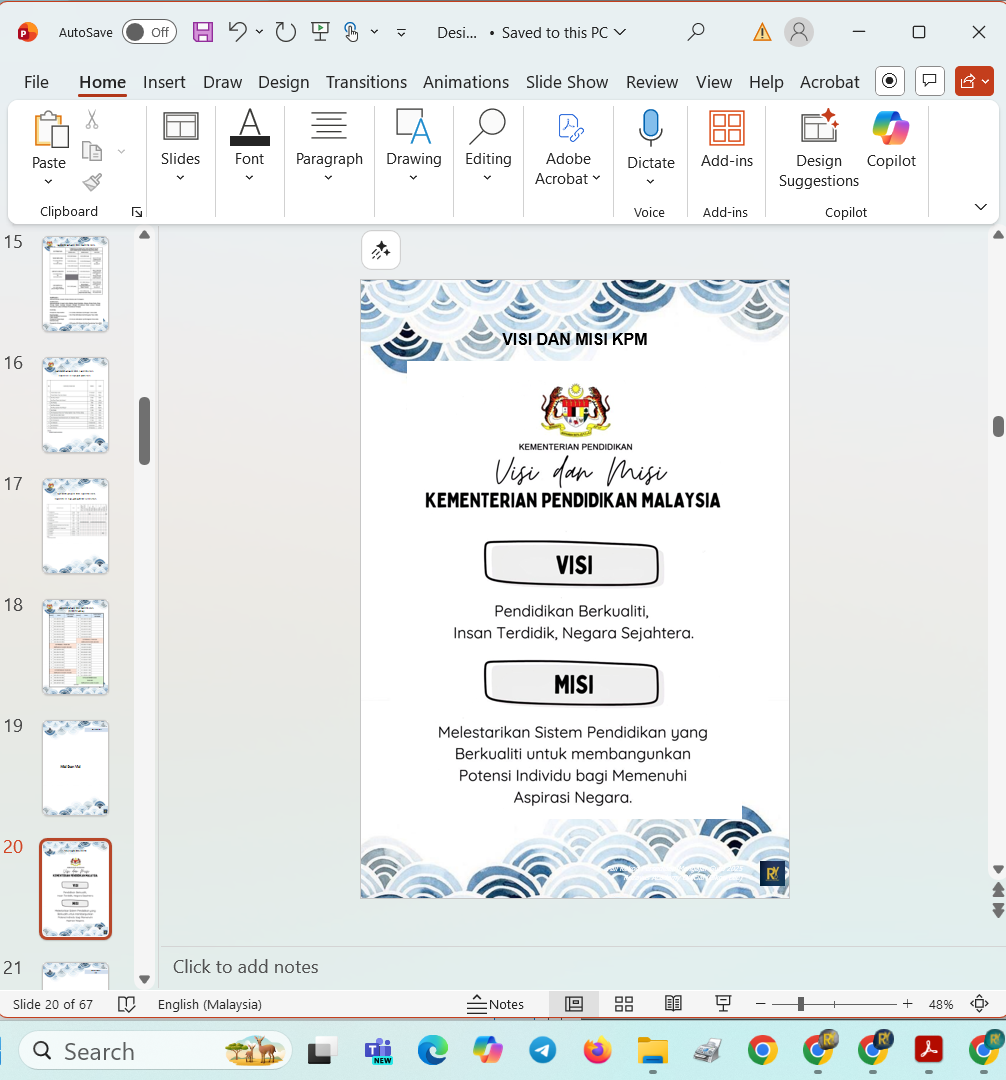Click the Format Painter brush icon
This screenshot has height=1080, width=1006.
(92, 182)
